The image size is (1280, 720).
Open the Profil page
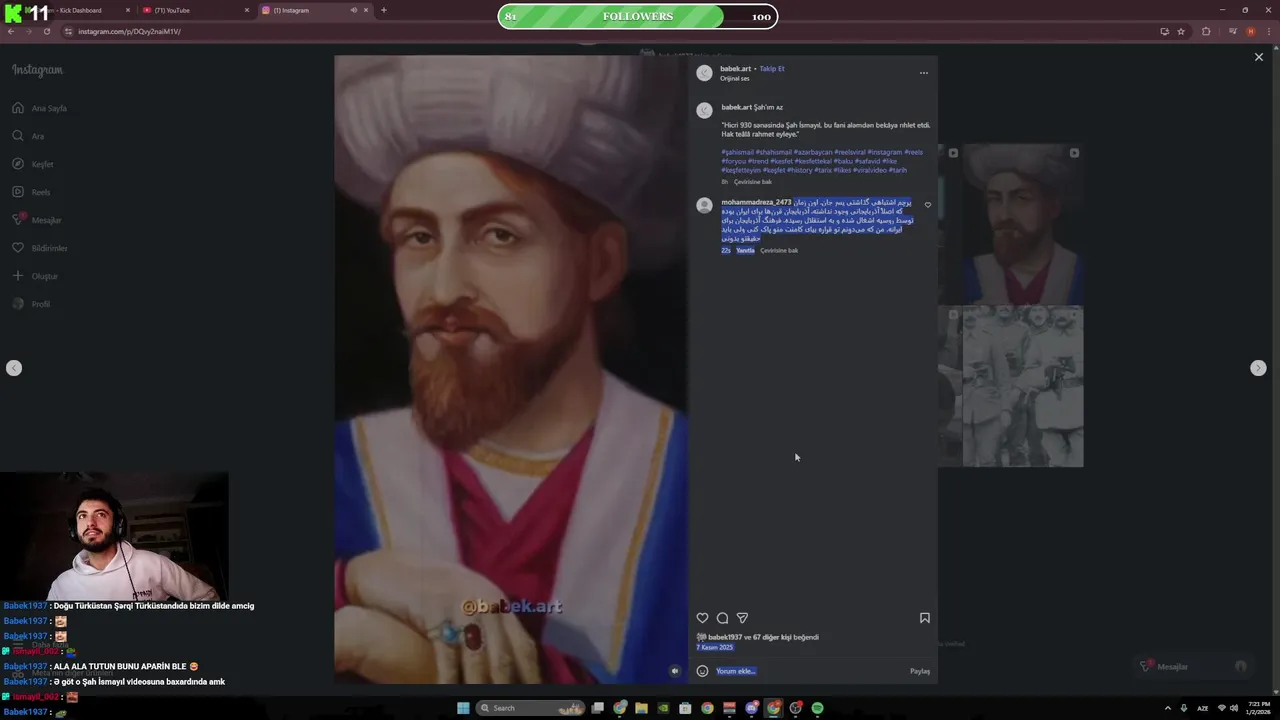pyautogui.click(x=31, y=304)
